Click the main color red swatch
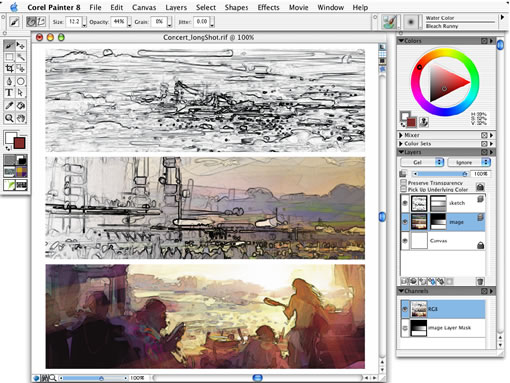Screen dimensions: 510x383 pos(20,143)
